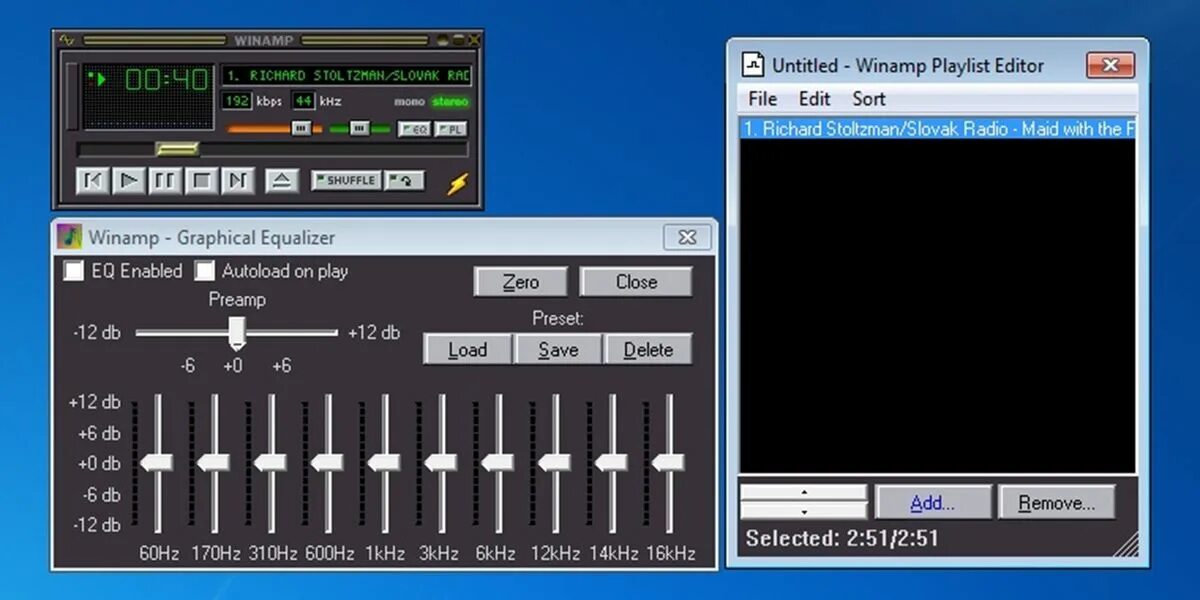Image resolution: width=1200 pixels, height=600 pixels.
Task: Enable the EQ Enabled checkbox
Action: (x=74, y=271)
